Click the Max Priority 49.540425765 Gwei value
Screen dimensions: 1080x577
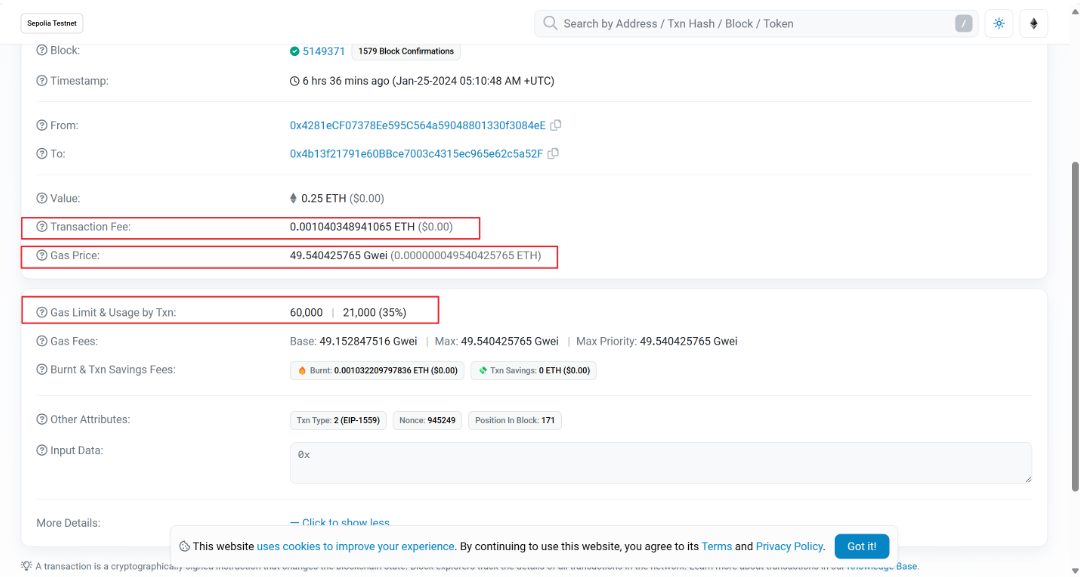point(688,341)
